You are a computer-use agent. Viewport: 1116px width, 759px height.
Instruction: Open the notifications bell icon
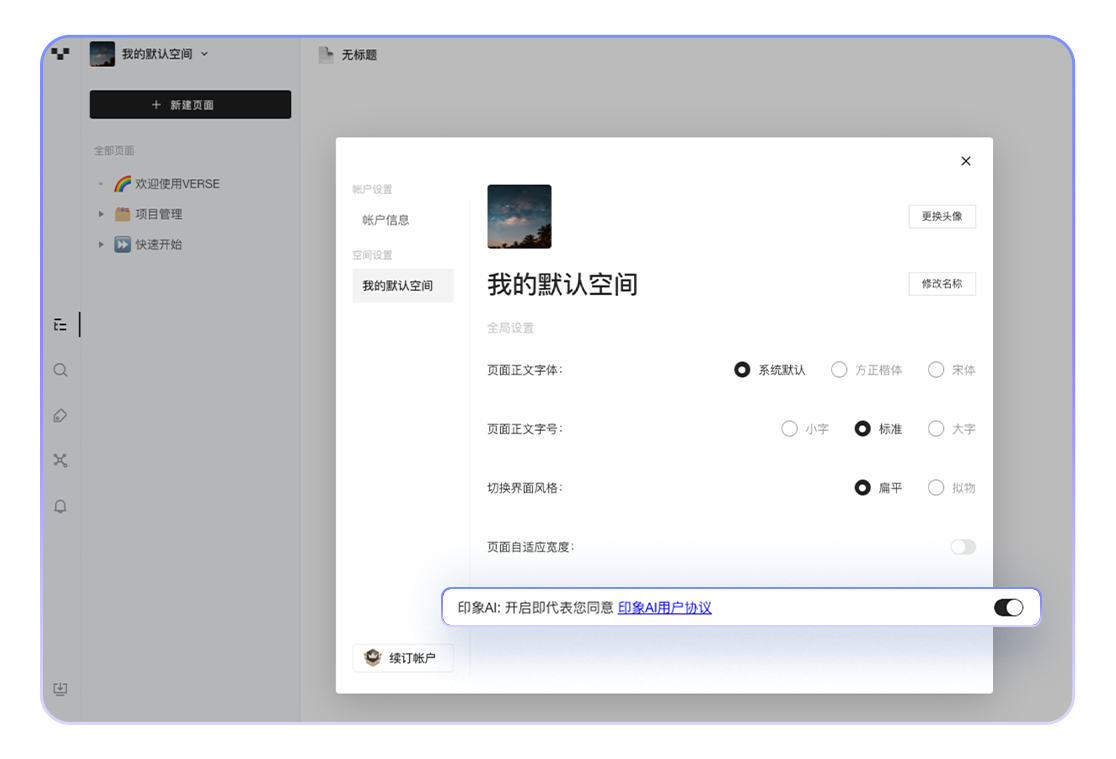(61, 507)
